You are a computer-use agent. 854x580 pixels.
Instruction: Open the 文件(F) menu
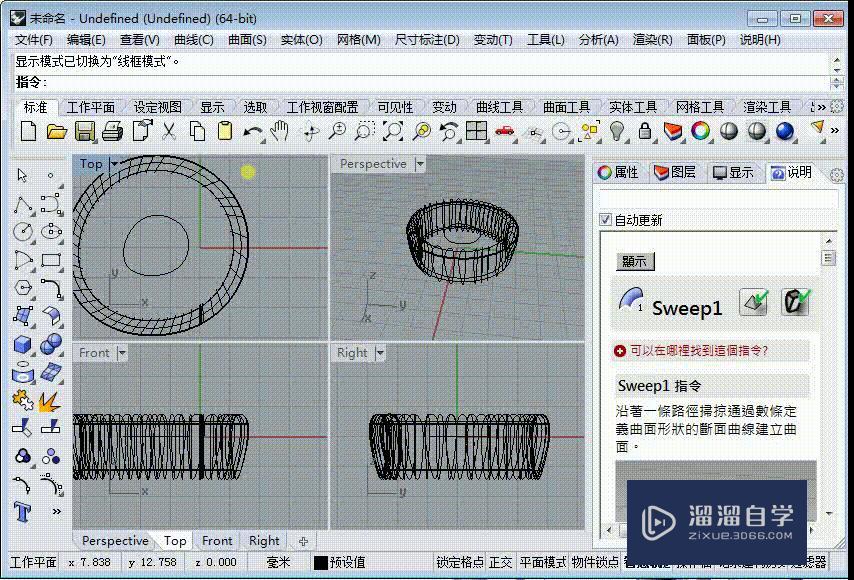[34, 40]
